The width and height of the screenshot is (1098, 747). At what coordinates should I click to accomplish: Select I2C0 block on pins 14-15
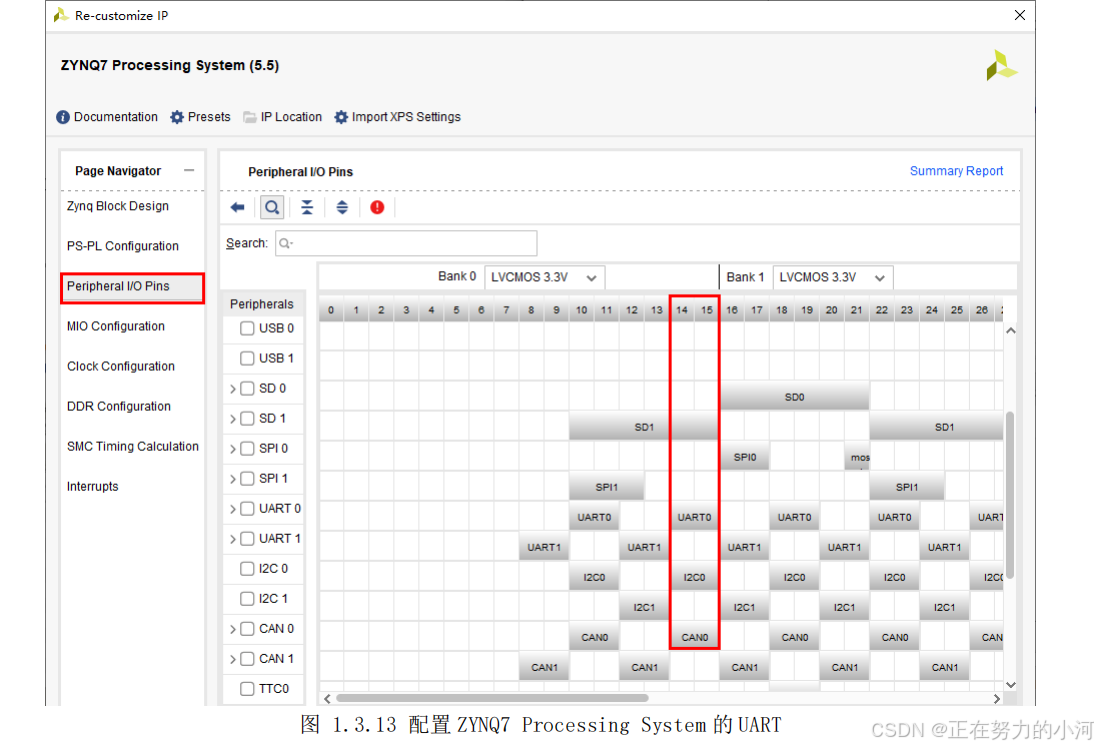tap(694, 577)
